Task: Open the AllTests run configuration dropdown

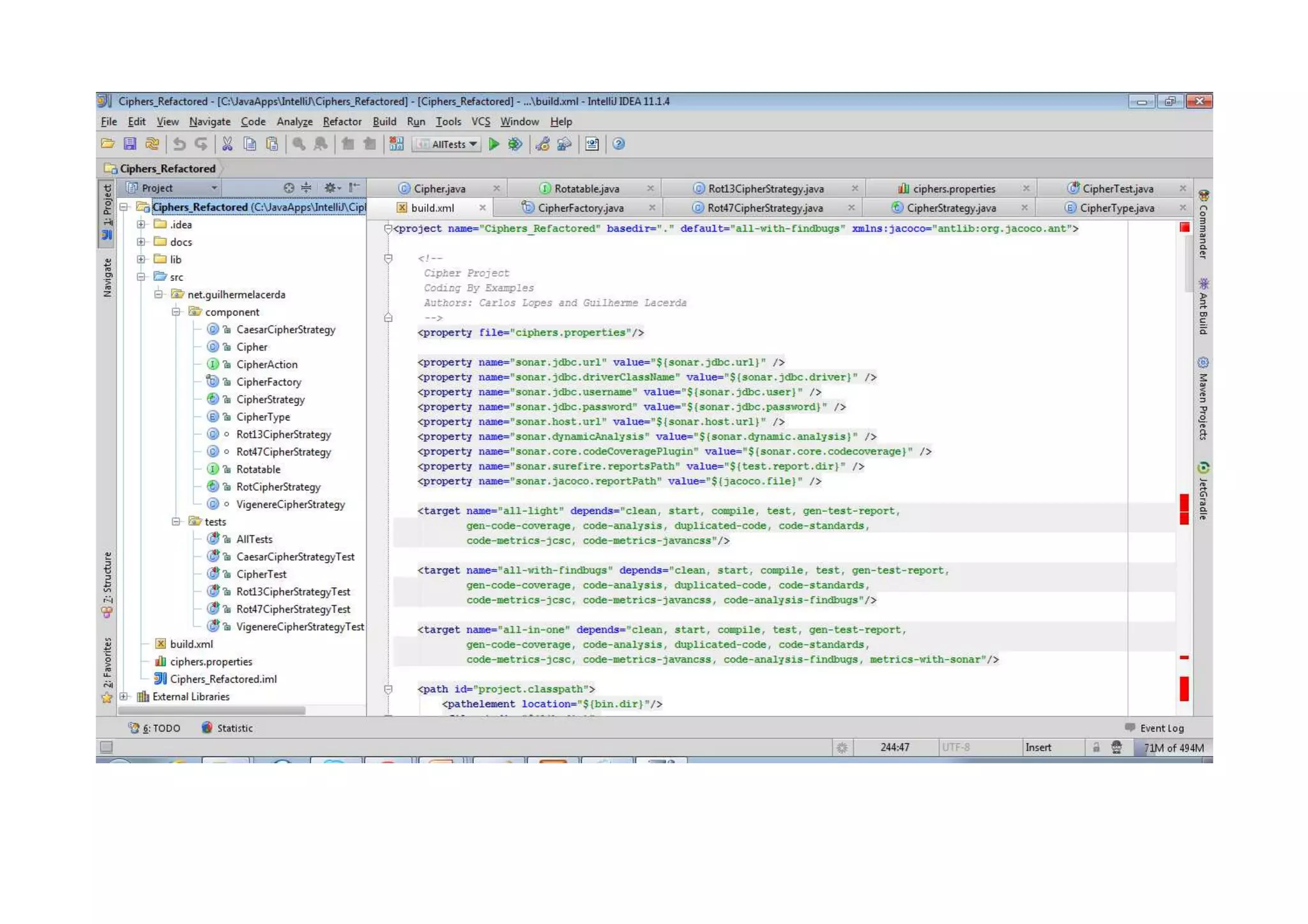Action: tap(448, 144)
